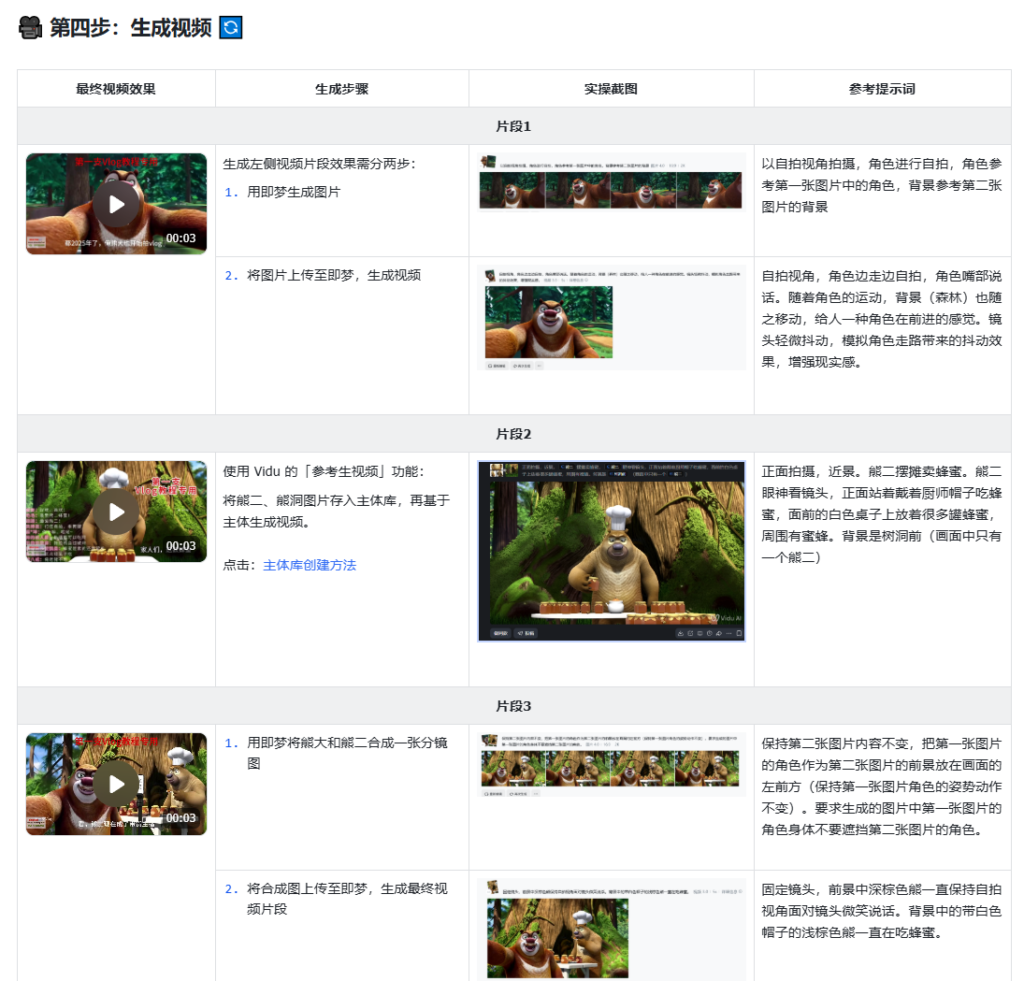Play the 片段2 honey stand video
Viewport: 1024px width, 981px height.
116,511
